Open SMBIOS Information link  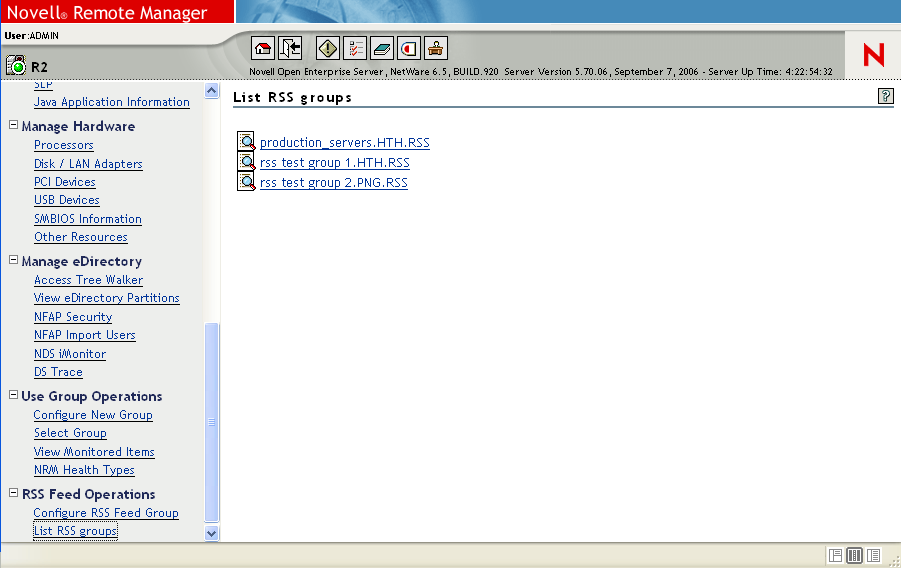[x=88, y=219]
